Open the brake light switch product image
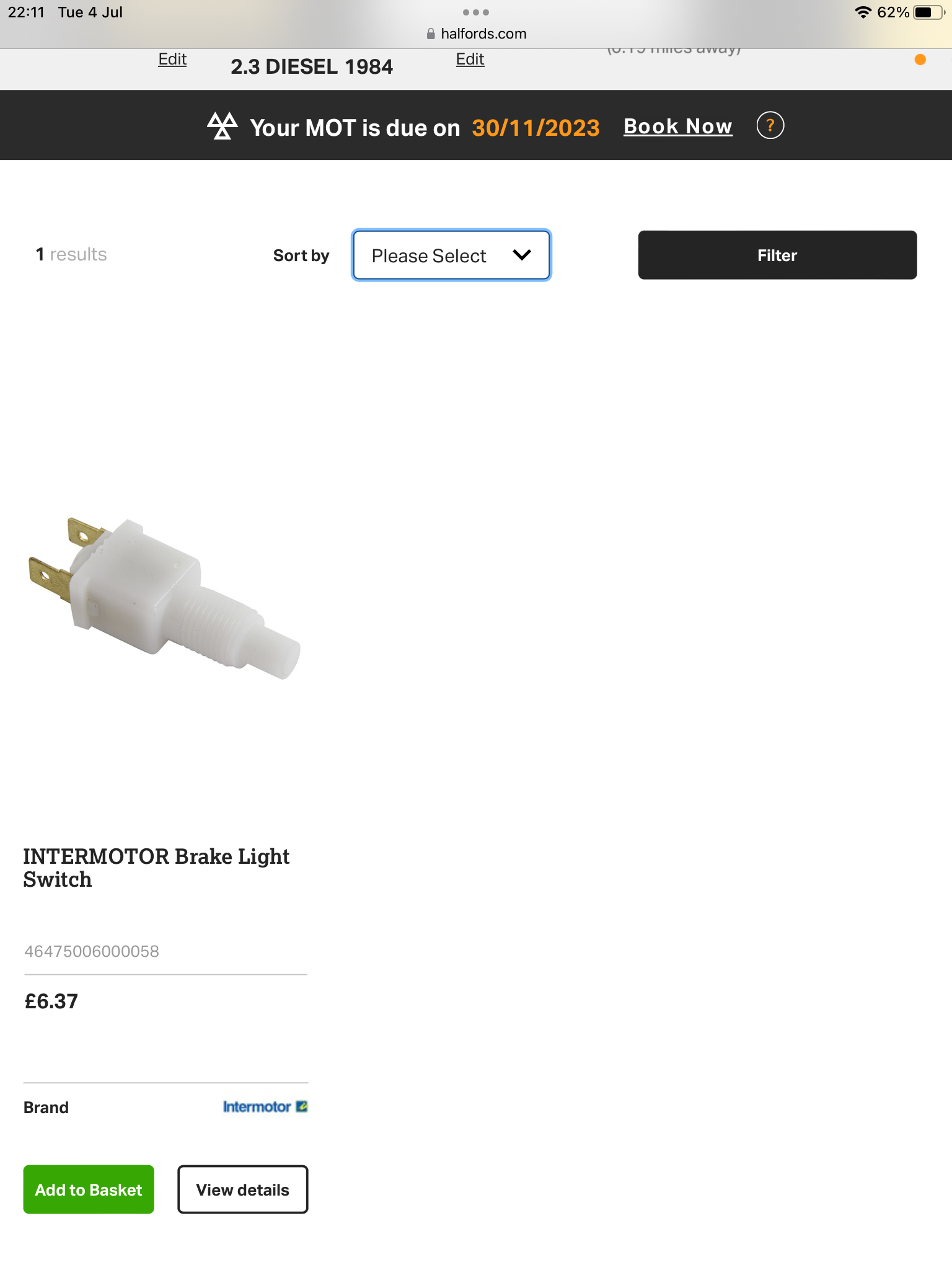The width and height of the screenshot is (952, 1270). coord(165,598)
